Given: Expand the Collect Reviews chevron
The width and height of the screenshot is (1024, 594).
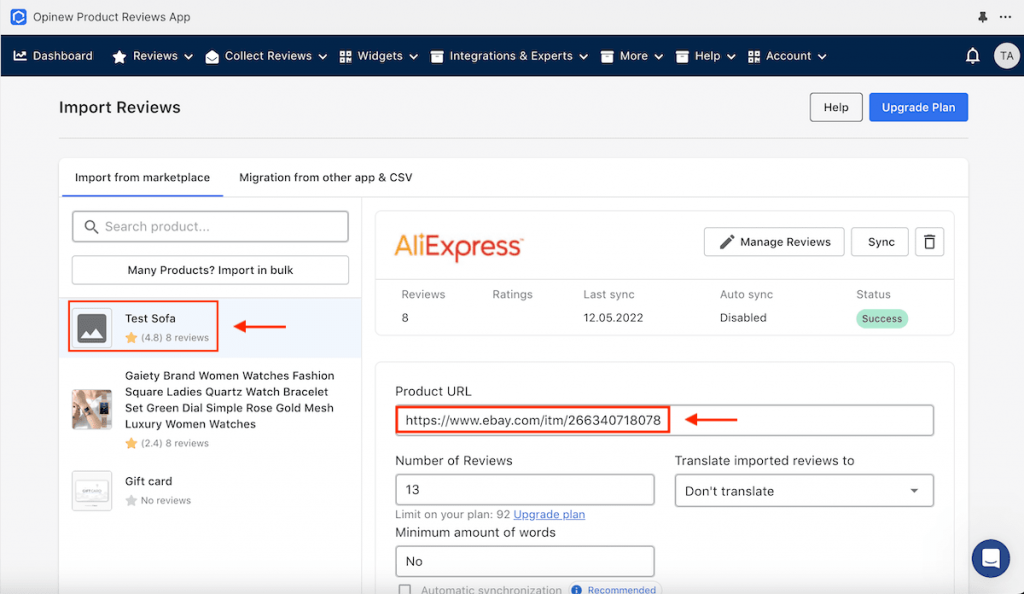Looking at the screenshot, I should coord(323,57).
